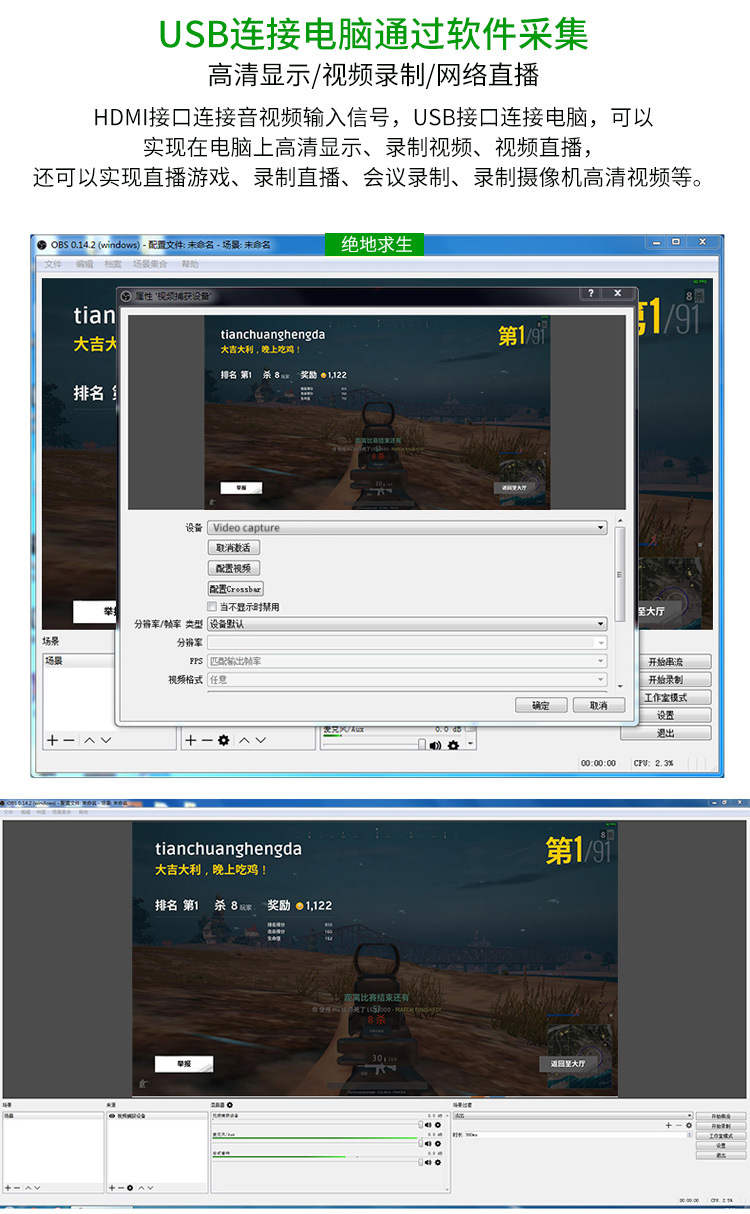
Task: Open mixer header gear in lower OBS window
Action: click(230, 1105)
